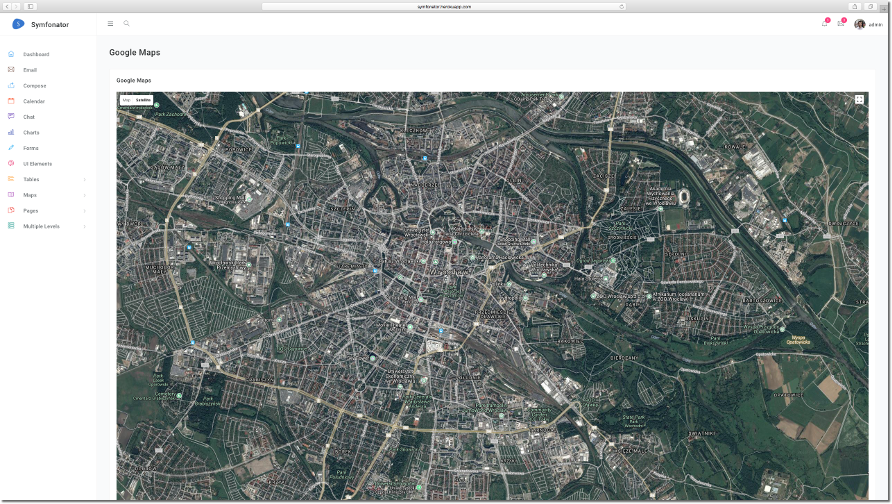The height and width of the screenshot is (504, 892).
Task: Click the Safari address bar
Action: [444, 7]
